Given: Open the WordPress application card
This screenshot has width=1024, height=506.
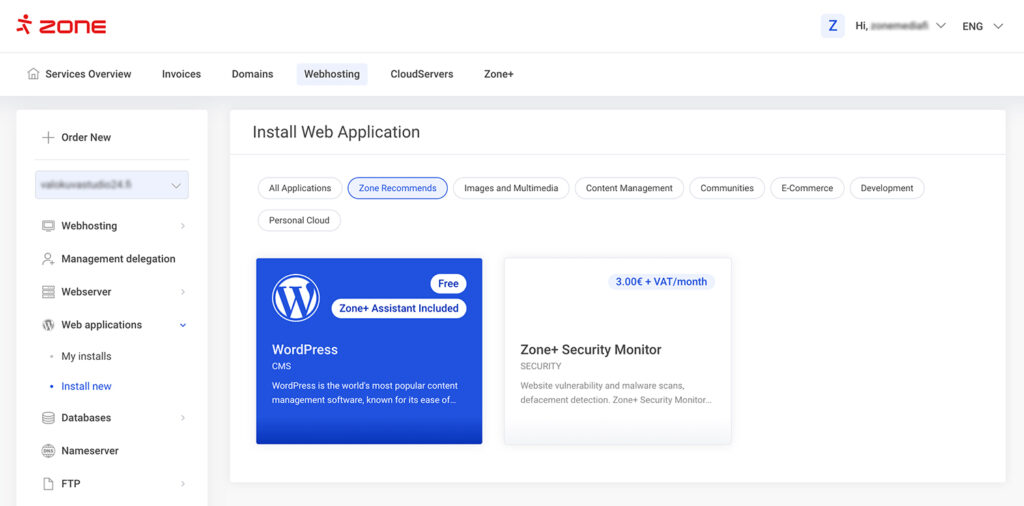Looking at the screenshot, I should tap(369, 351).
